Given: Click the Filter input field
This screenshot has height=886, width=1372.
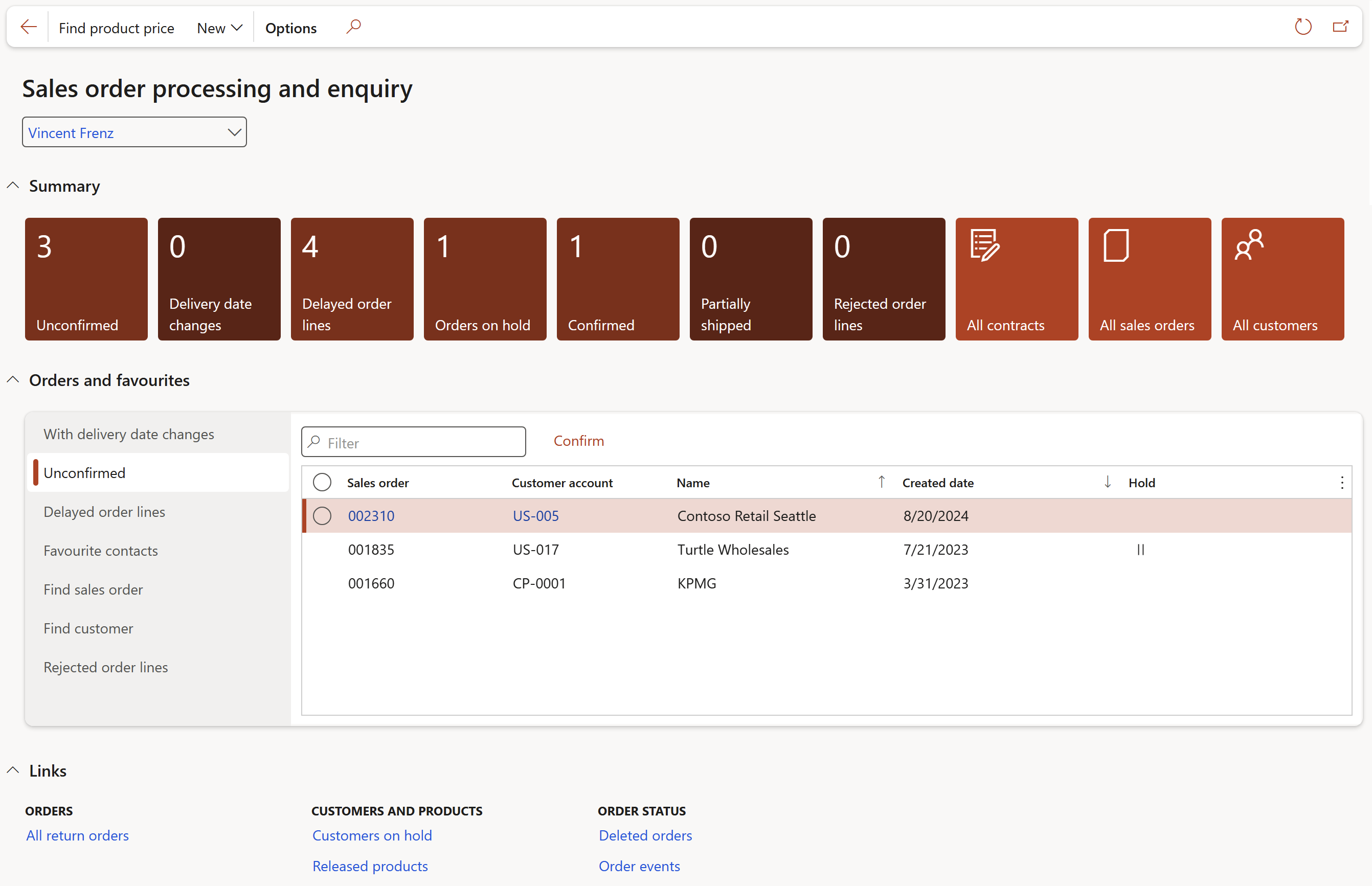Looking at the screenshot, I should tap(413, 442).
